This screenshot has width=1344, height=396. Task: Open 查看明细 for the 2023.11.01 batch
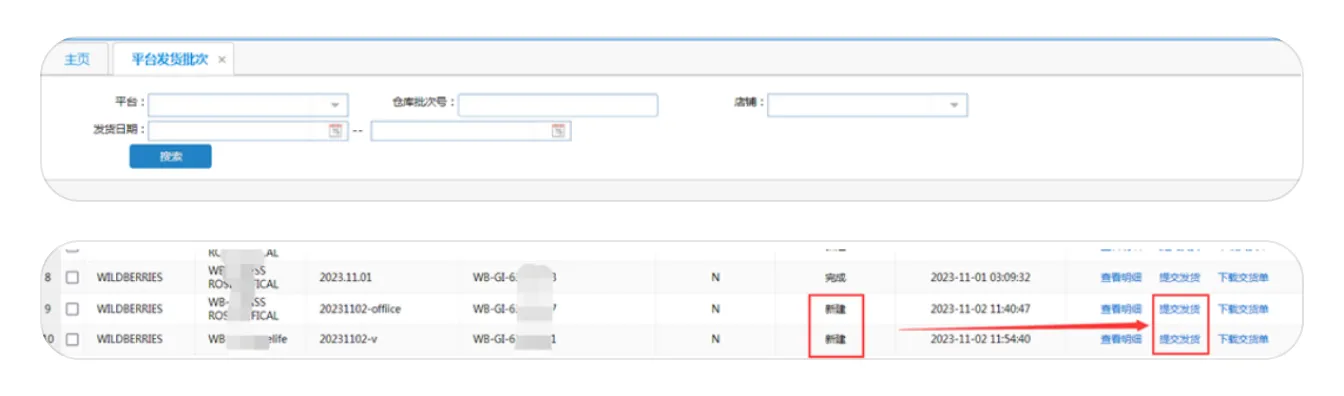(1120, 278)
